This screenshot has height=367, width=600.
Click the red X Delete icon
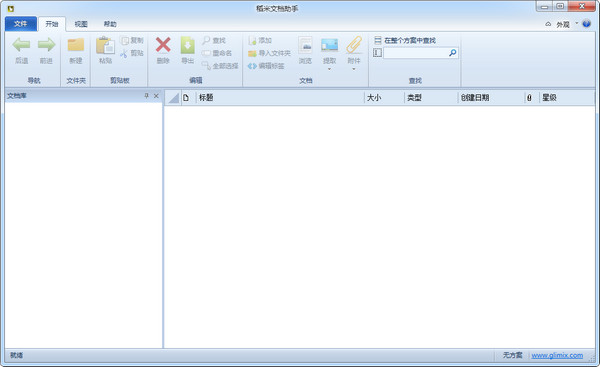[163, 45]
